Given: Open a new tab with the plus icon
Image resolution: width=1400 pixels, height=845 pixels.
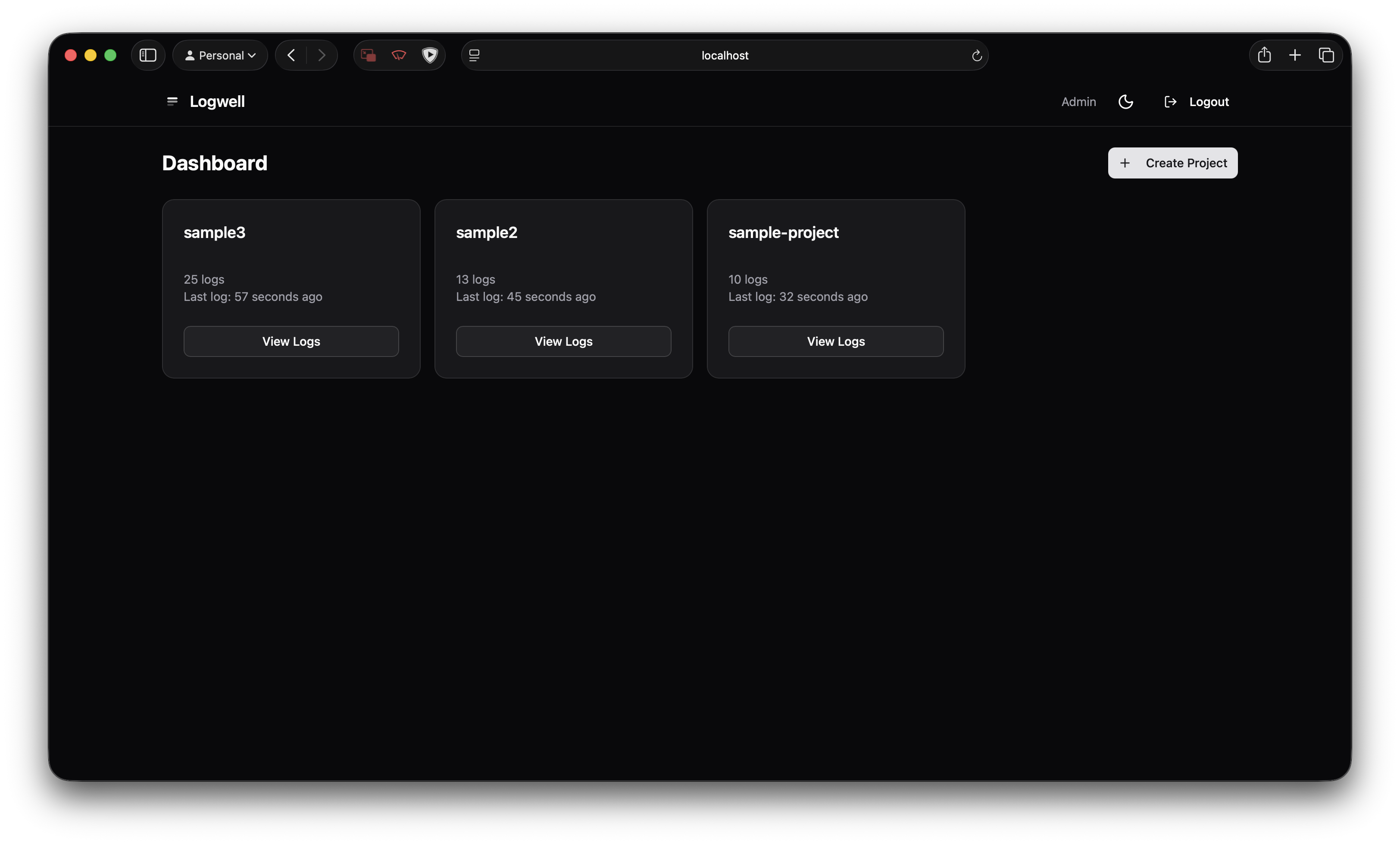Looking at the screenshot, I should (1295, 55).
